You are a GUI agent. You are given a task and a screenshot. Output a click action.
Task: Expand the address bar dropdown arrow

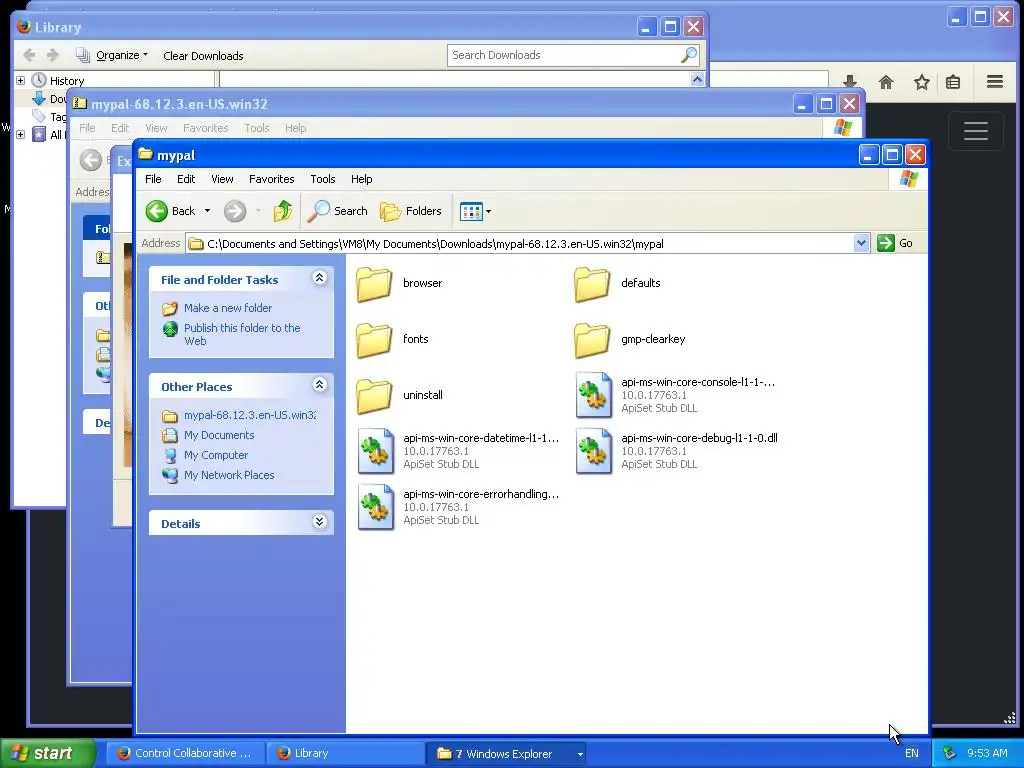tap(861, 244)
